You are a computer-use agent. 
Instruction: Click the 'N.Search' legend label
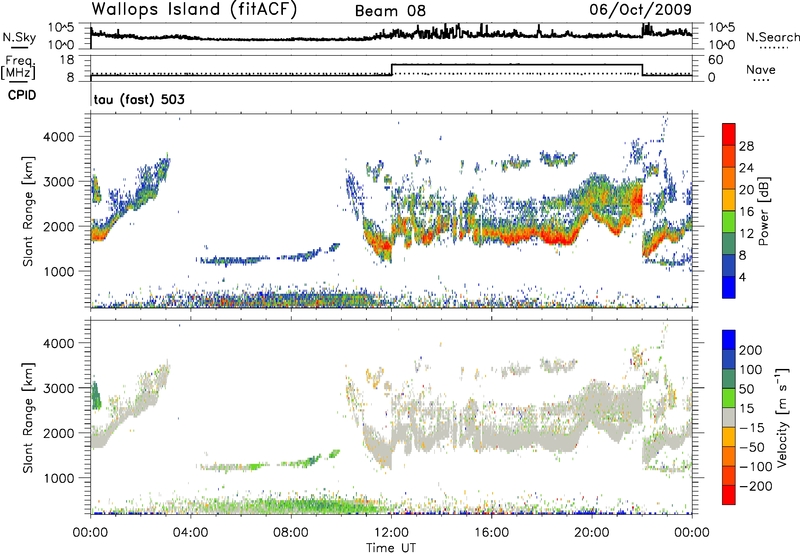coord(772,37)
